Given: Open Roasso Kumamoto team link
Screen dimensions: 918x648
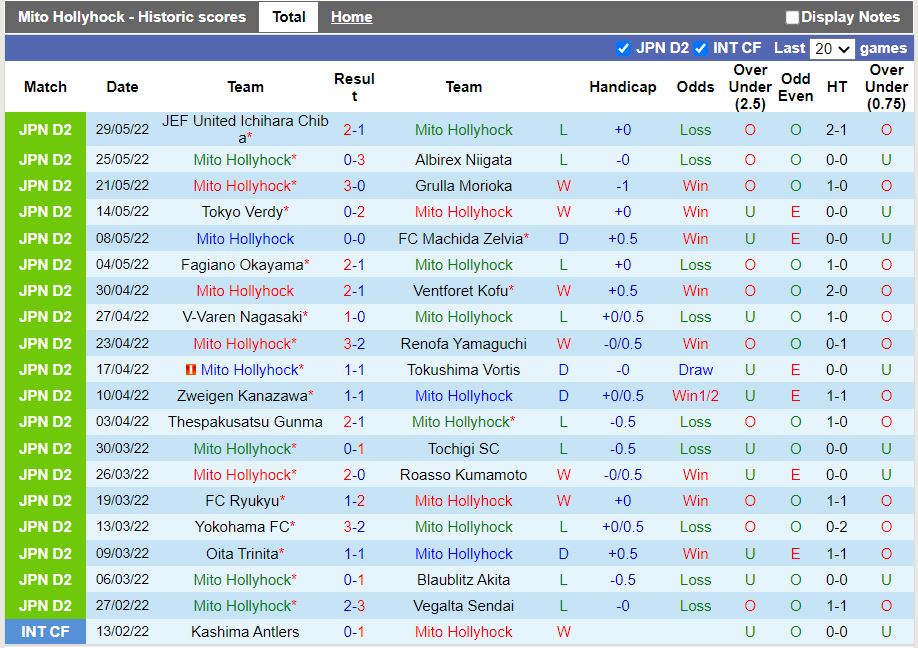Looking at the screenshot, I should (x=463, y=475).
